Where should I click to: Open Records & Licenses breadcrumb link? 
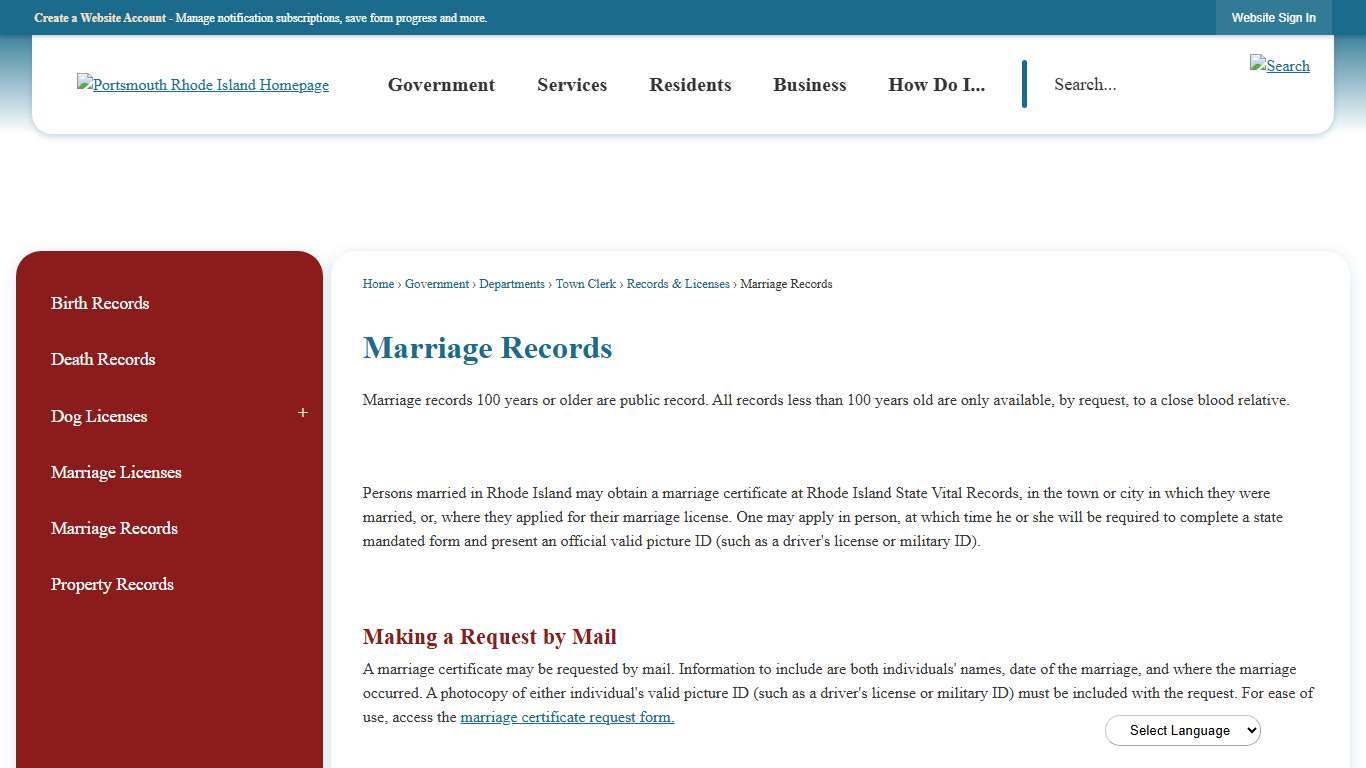(678, 284)
